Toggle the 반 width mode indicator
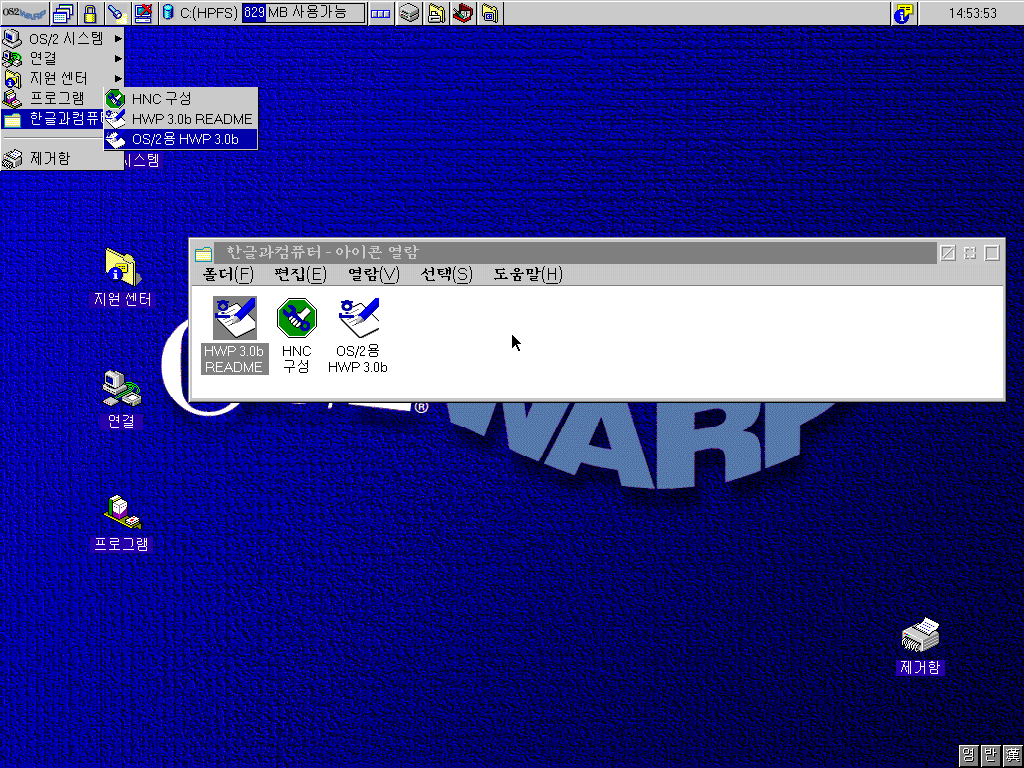The width and height of the screenshot is (1024, 768). [990, 756]
